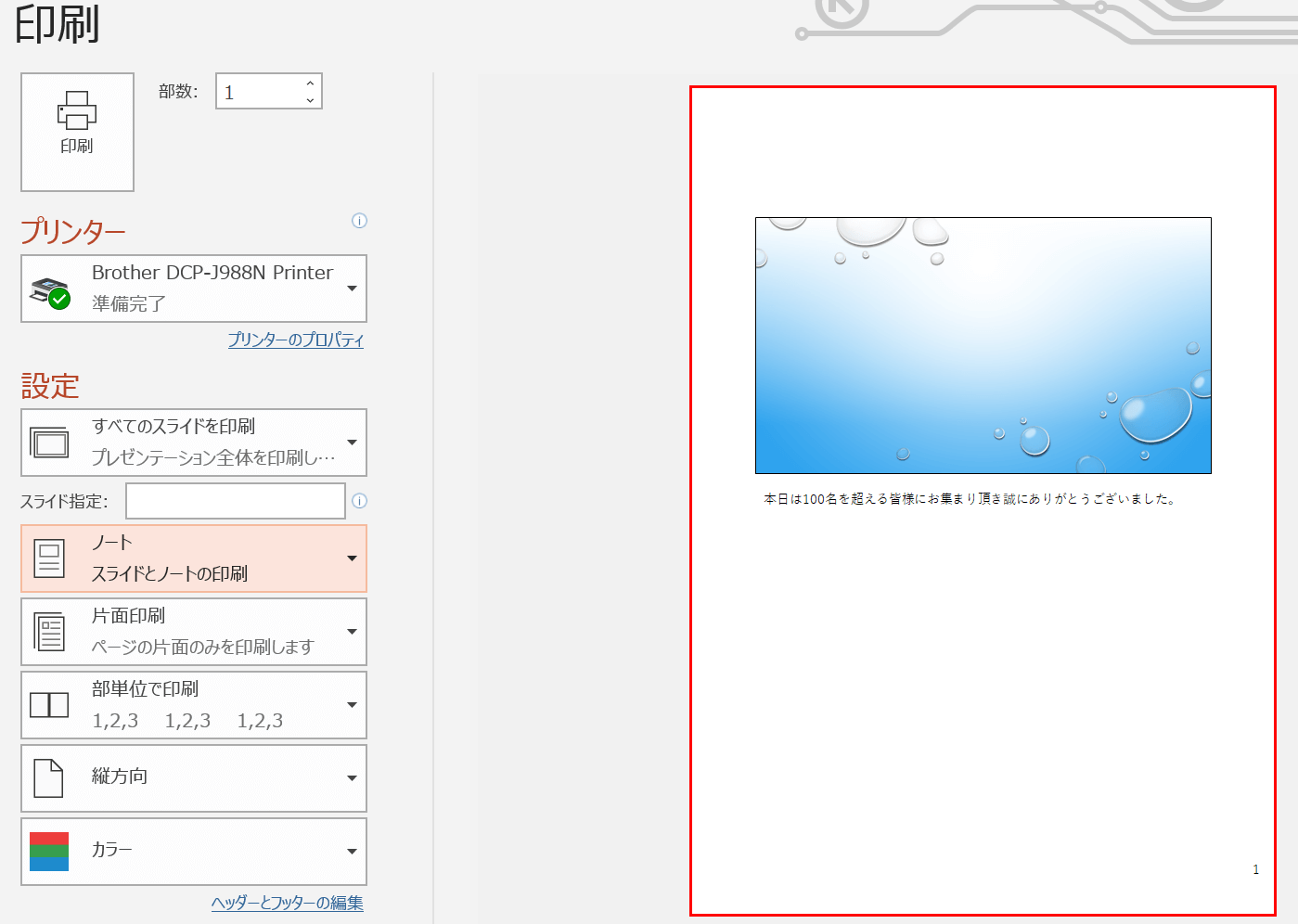Click the printer info icon beside プリンター
Image resolution: width=1298 pixels, height=924 pixels.
359,221
